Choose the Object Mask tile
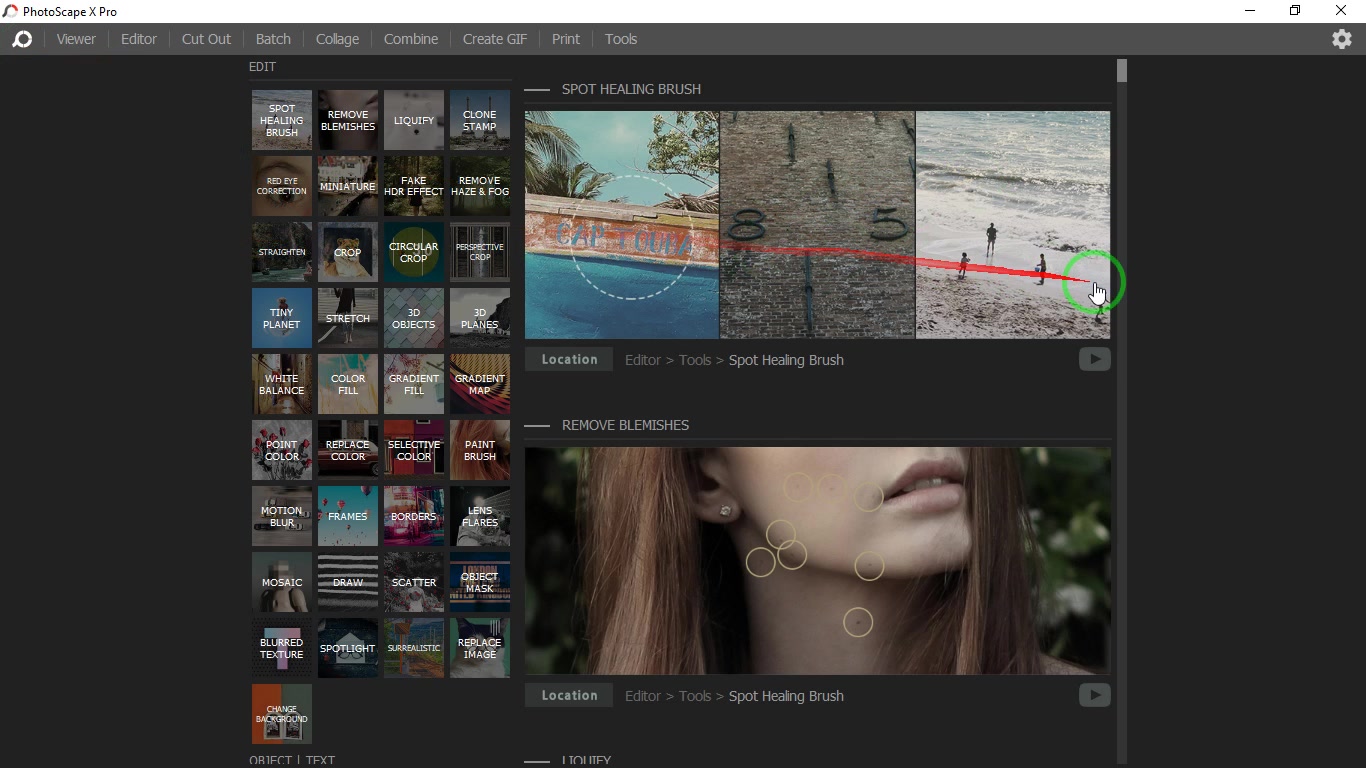Image resolution: width=1366 pixels, height=768 pixels. point(480,582)
